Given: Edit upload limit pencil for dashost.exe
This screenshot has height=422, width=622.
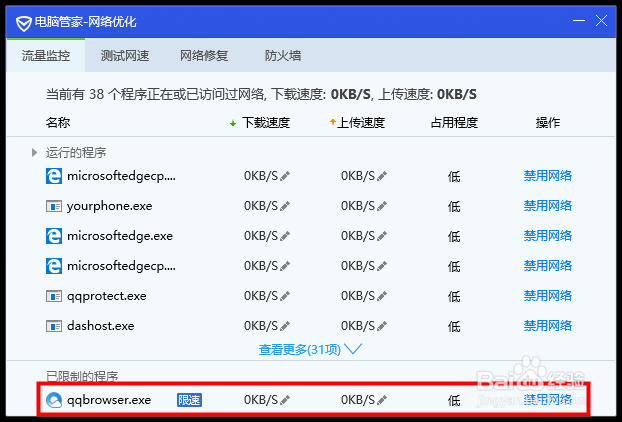Looking at the screenshot, I should [382, 326].
